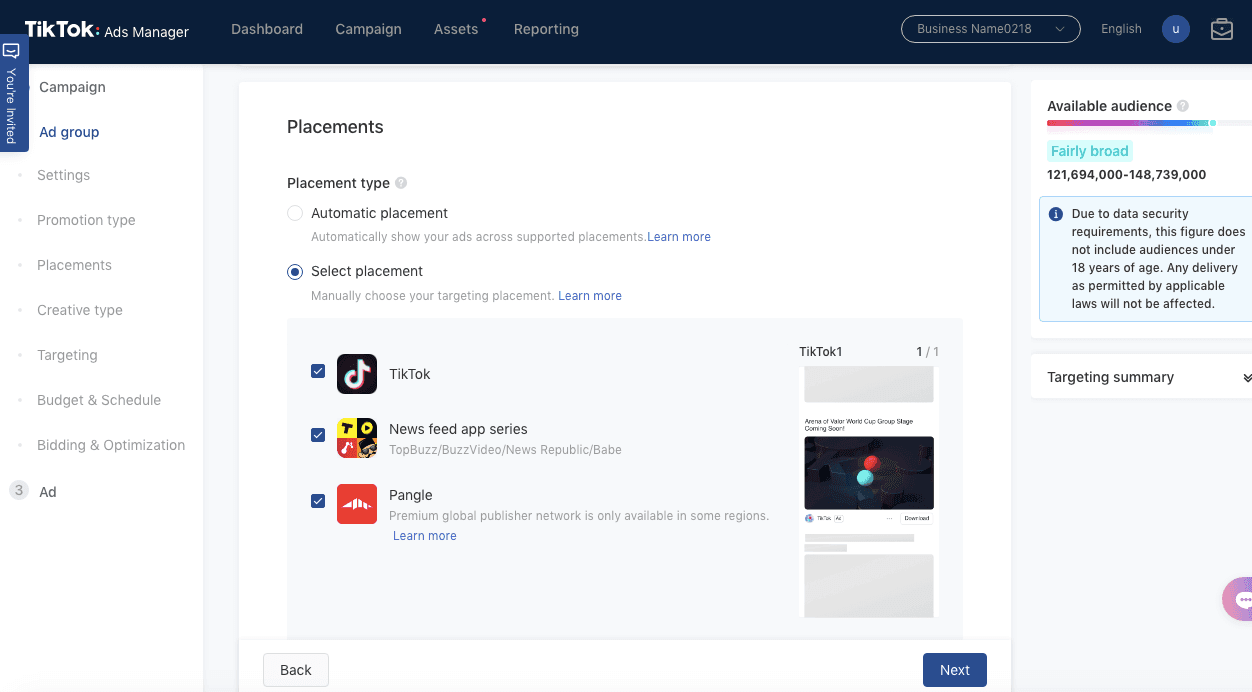This screenshot has width=1252, height=692.
Task: Open the Campaign top menu
Action: click(x=368, y=29)
